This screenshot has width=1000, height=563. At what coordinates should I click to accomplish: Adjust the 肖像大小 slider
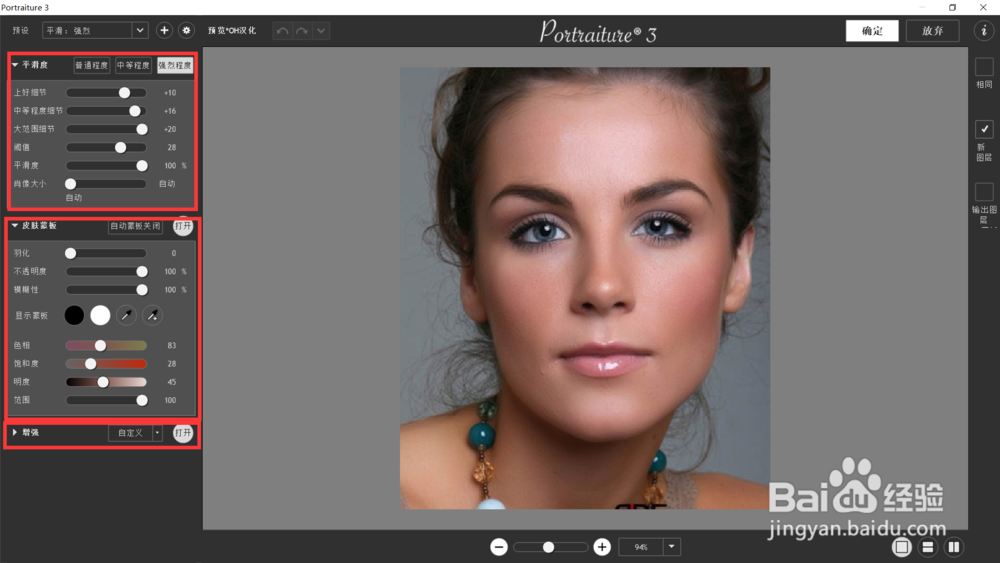(x=107, y=184)
